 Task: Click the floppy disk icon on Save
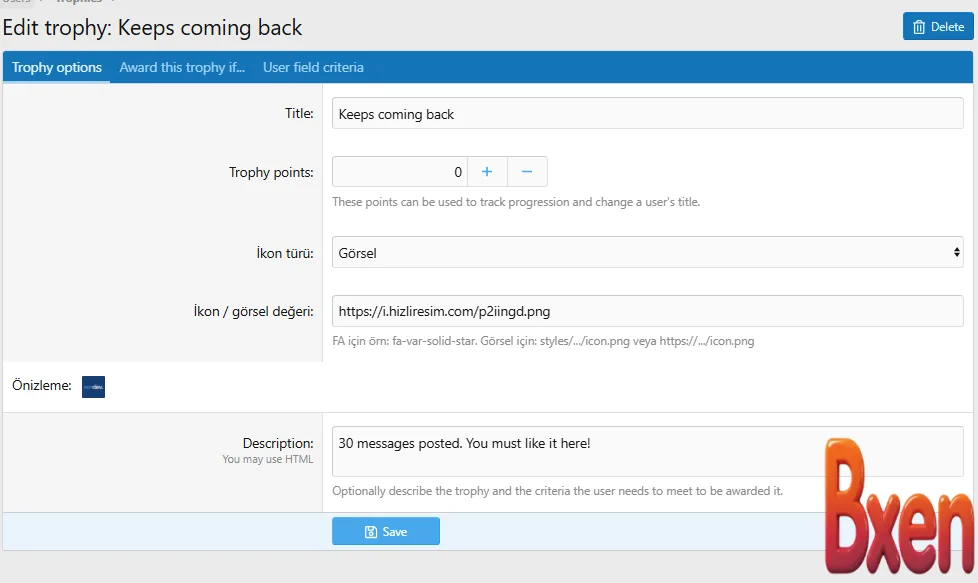click(x=371, y=532)
